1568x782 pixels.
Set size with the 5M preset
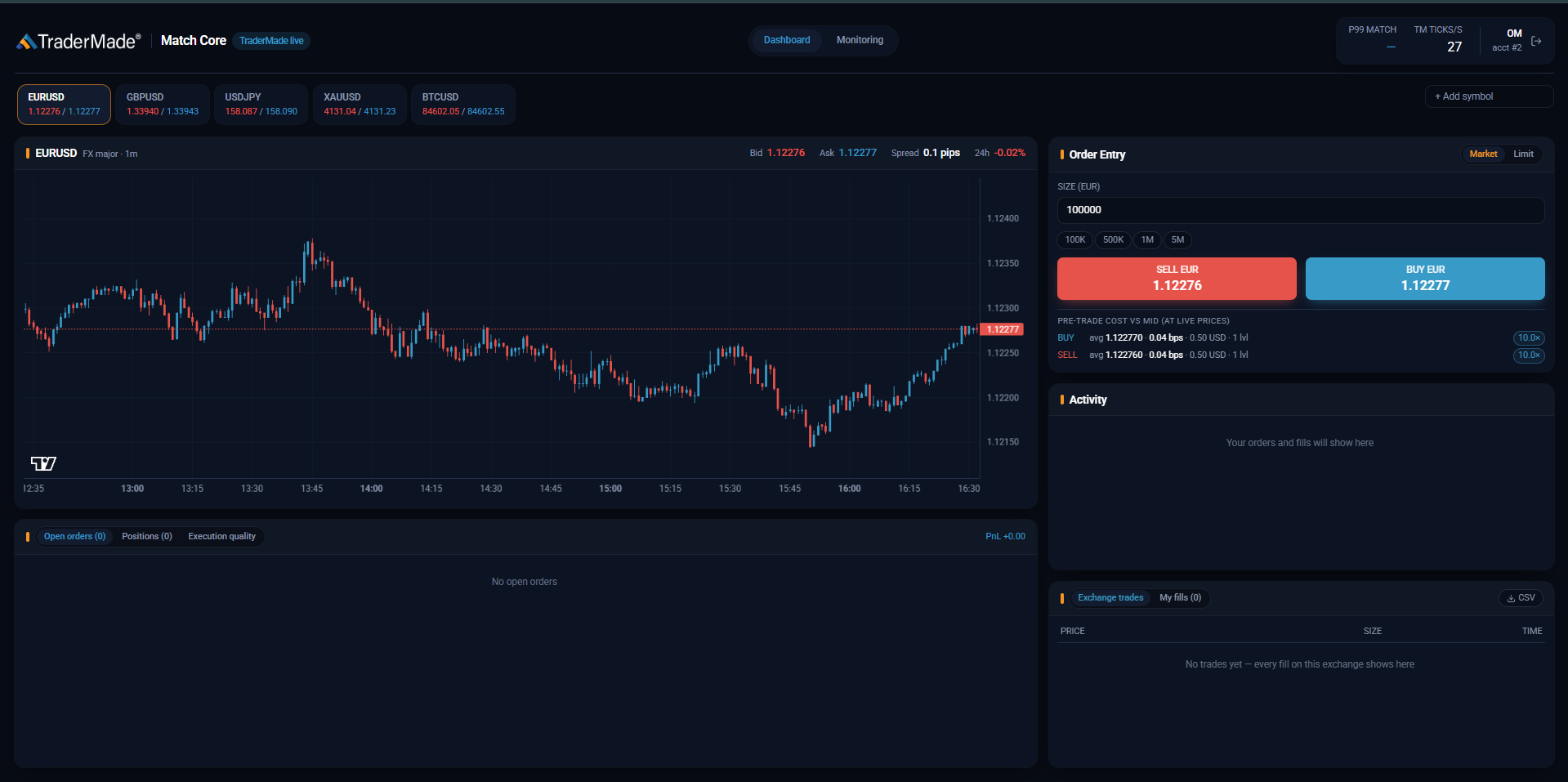[x=1177, y=240]
